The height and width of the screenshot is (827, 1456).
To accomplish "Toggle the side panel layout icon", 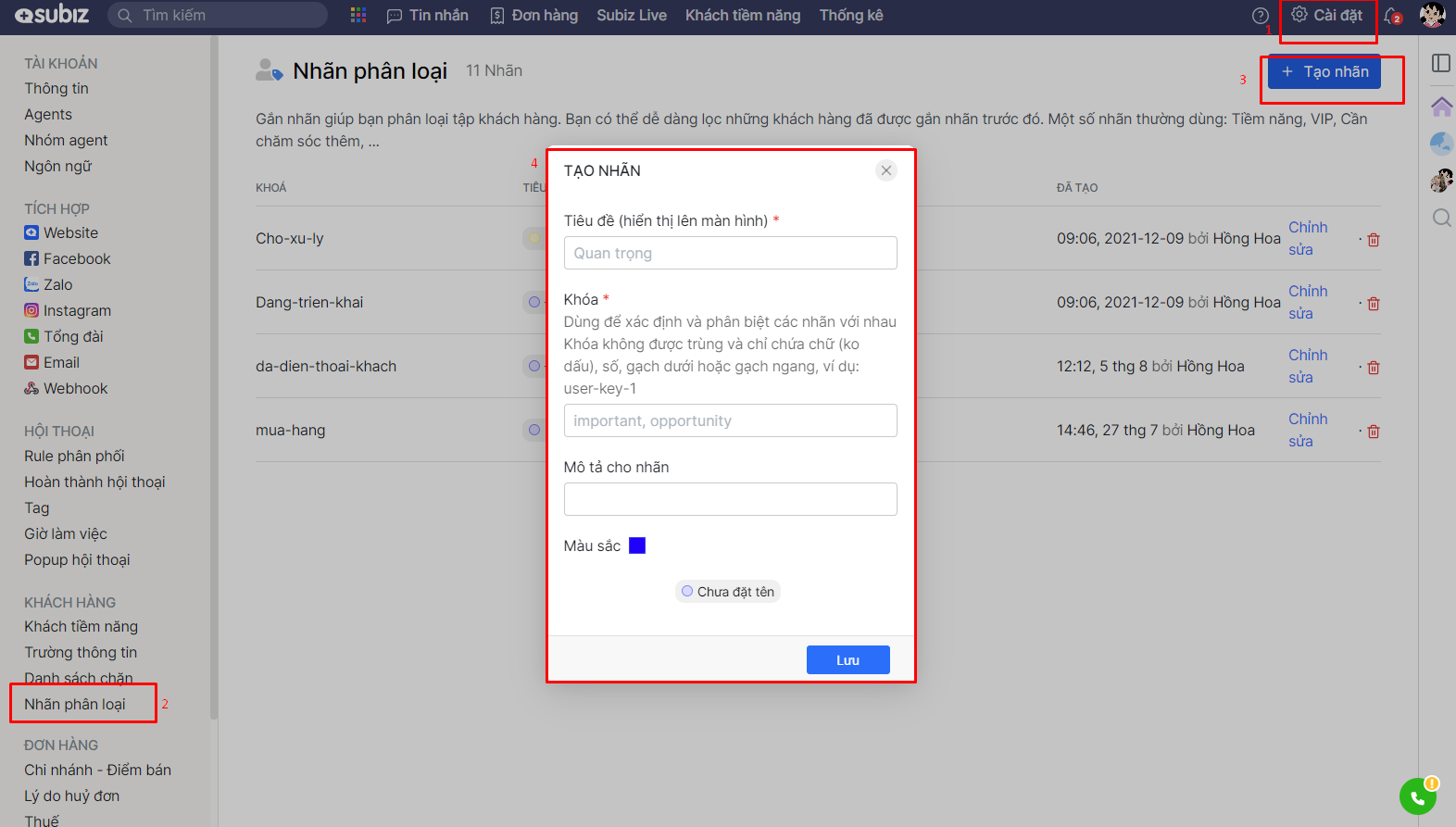I will click(x=1441, y=63).
